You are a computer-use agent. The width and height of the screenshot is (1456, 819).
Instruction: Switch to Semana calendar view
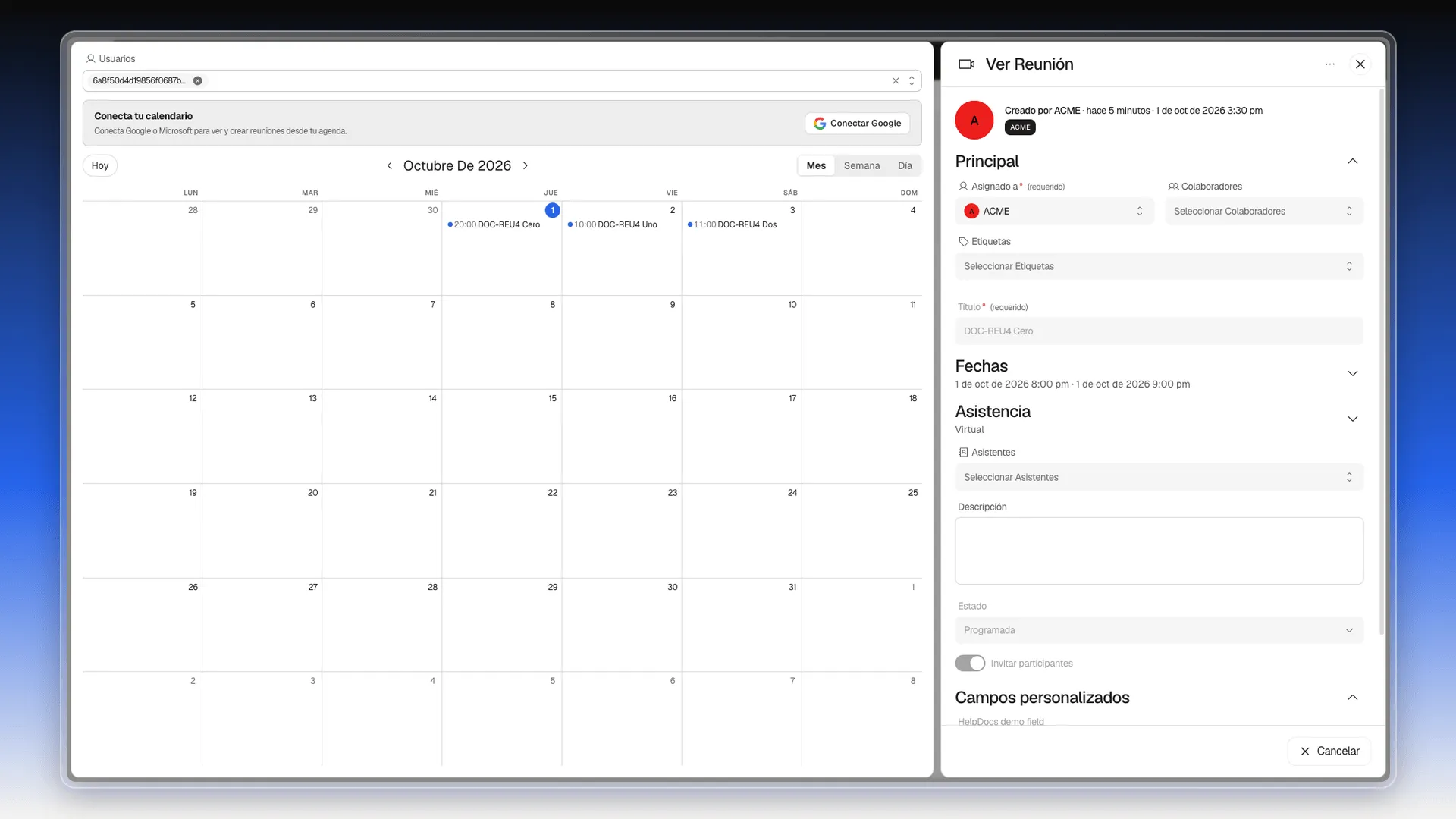pos(861,165)
